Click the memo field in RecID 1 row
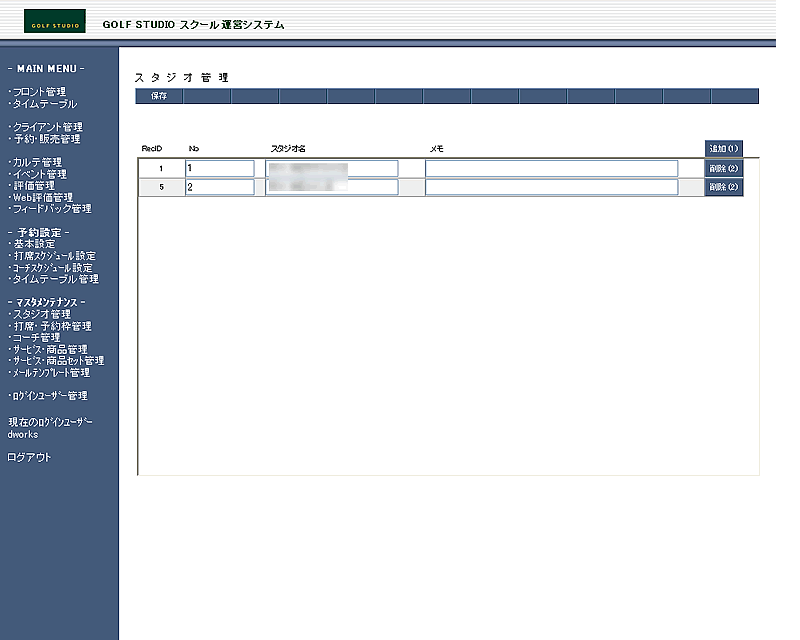This screenshot has width=800, height=640. point(552,168)
